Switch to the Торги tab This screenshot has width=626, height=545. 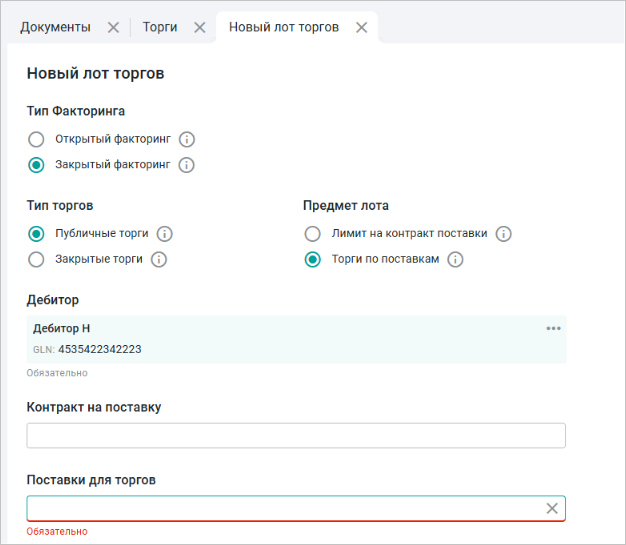pos(160,27)
